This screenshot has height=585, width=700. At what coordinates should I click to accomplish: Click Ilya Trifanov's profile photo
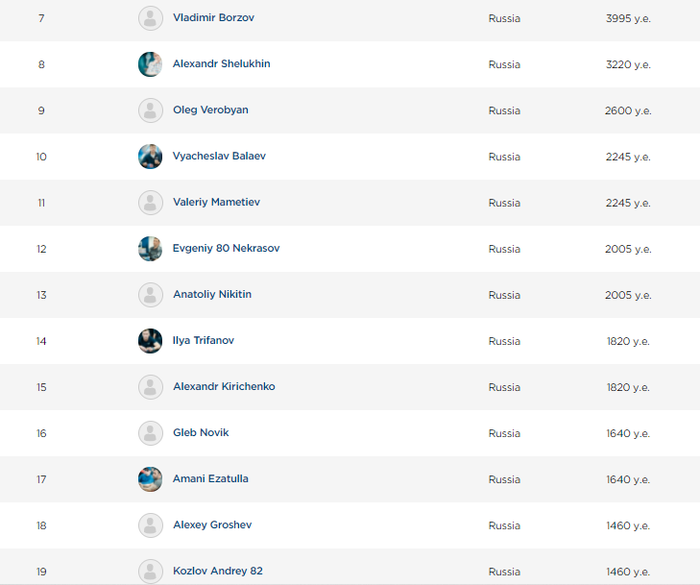tap(150, 341)
